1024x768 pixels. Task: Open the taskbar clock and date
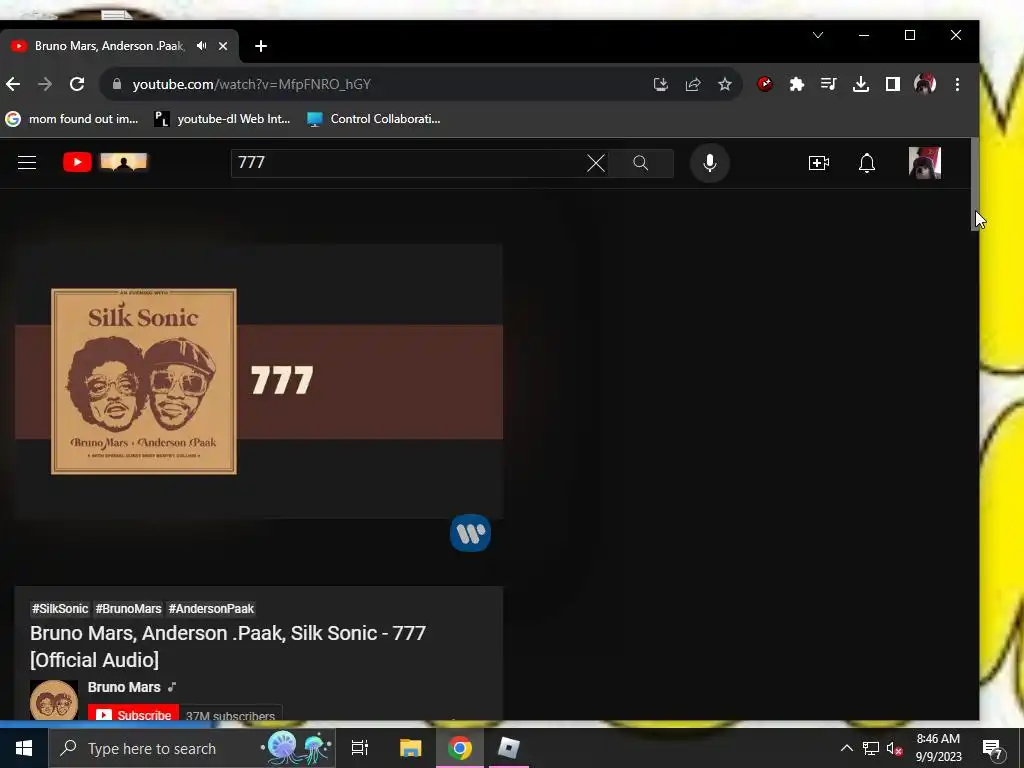point(938,748)
